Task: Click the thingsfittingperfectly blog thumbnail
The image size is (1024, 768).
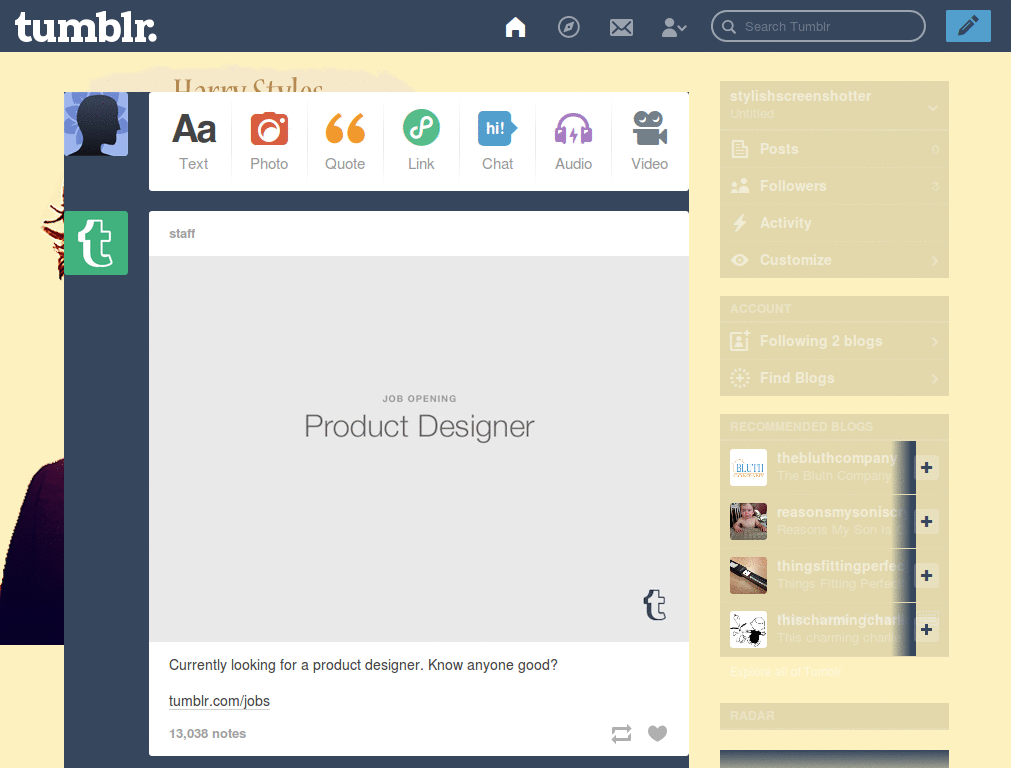Action: [x=748, y=575]
